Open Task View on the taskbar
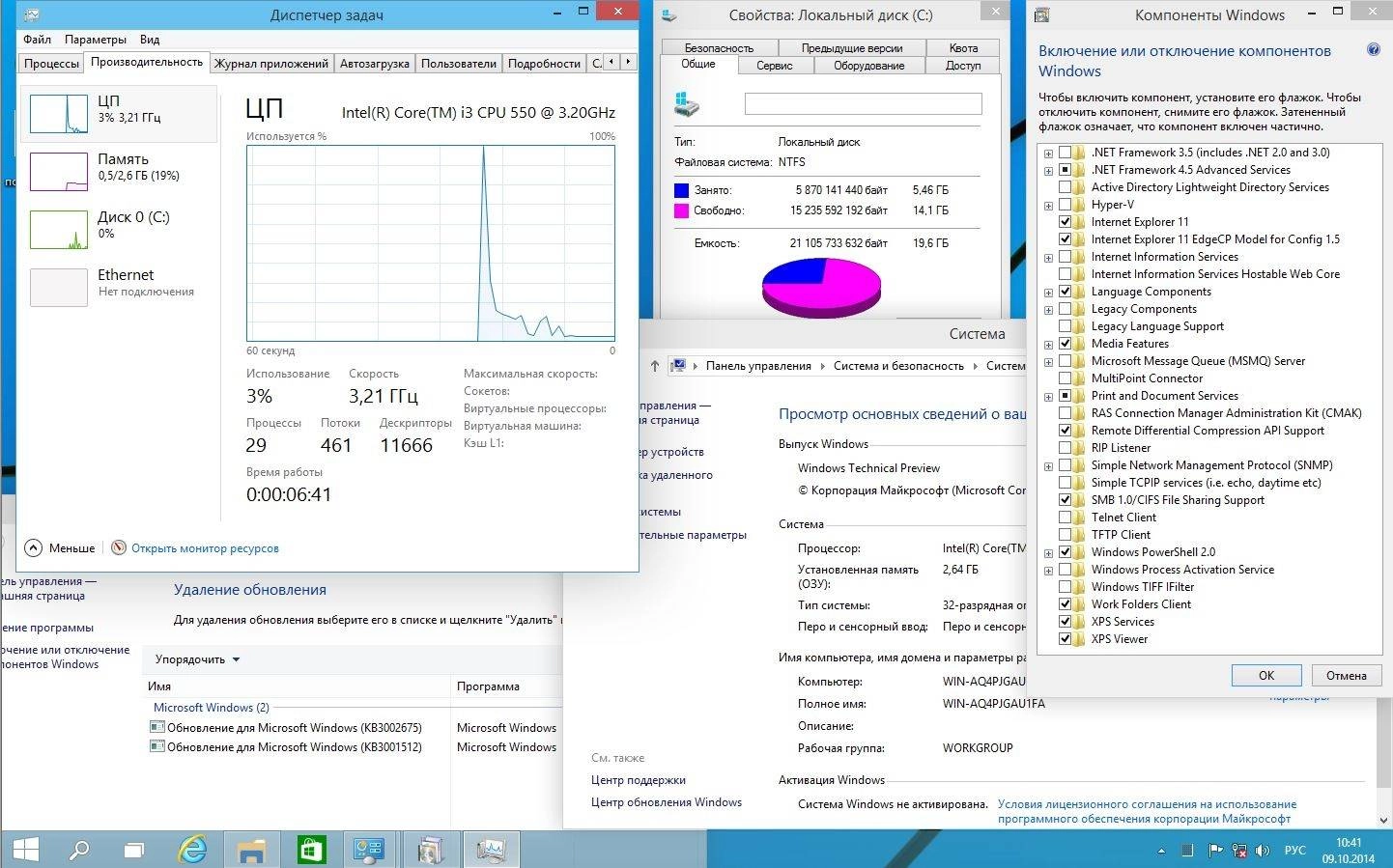The image size is (1393, 868). (x=133, y=851)
